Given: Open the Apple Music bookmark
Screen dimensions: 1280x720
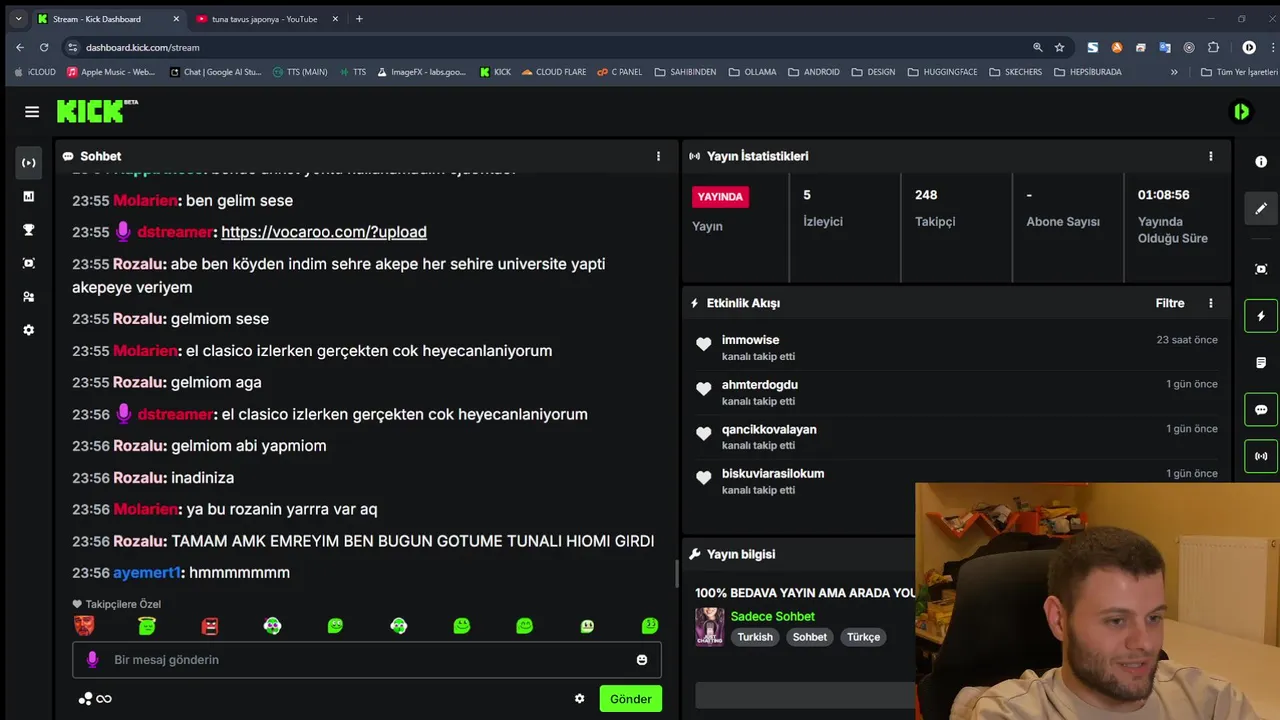Looking at the screenshot, I should click(111, 72).
